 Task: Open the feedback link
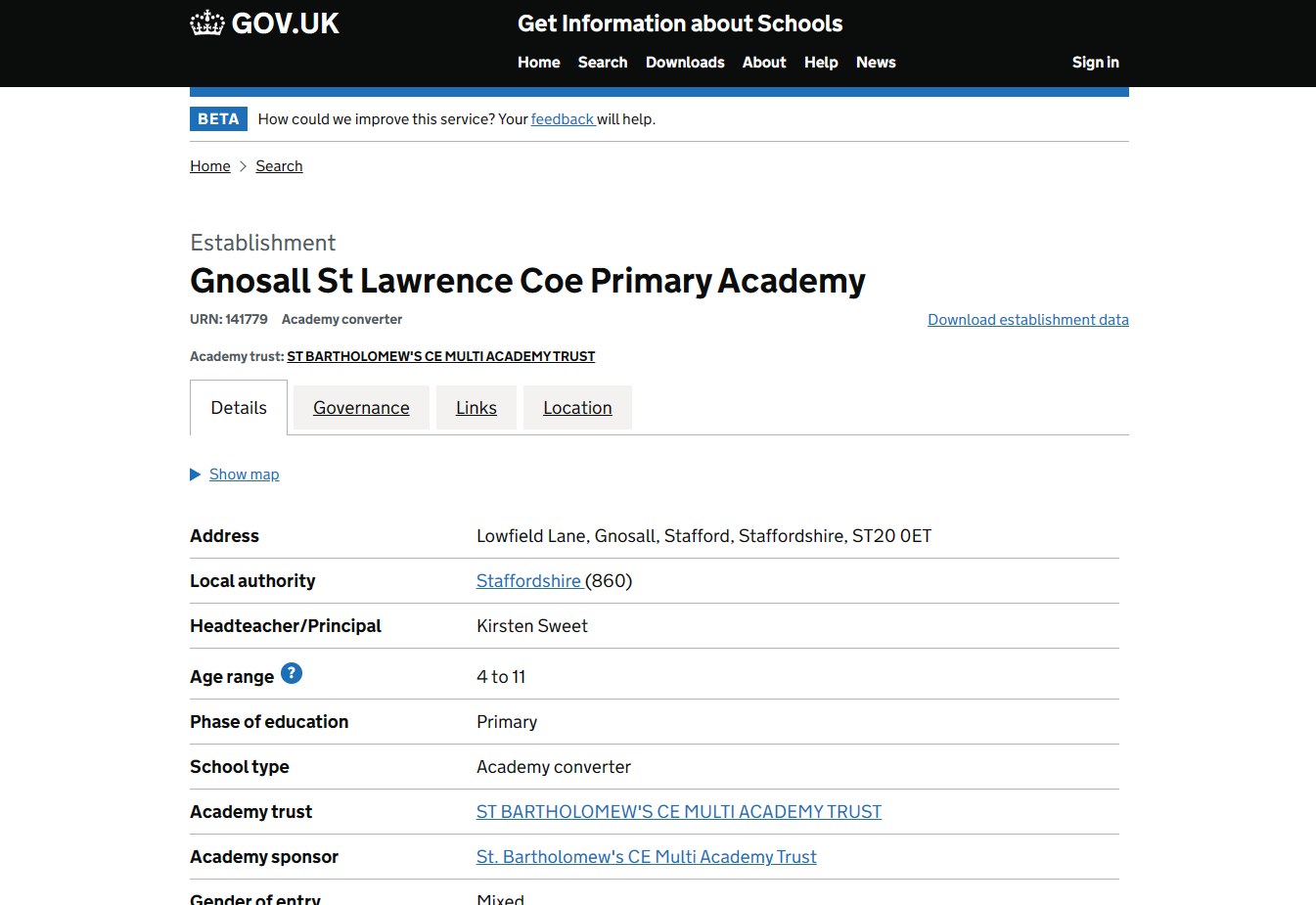click(563, 118)
